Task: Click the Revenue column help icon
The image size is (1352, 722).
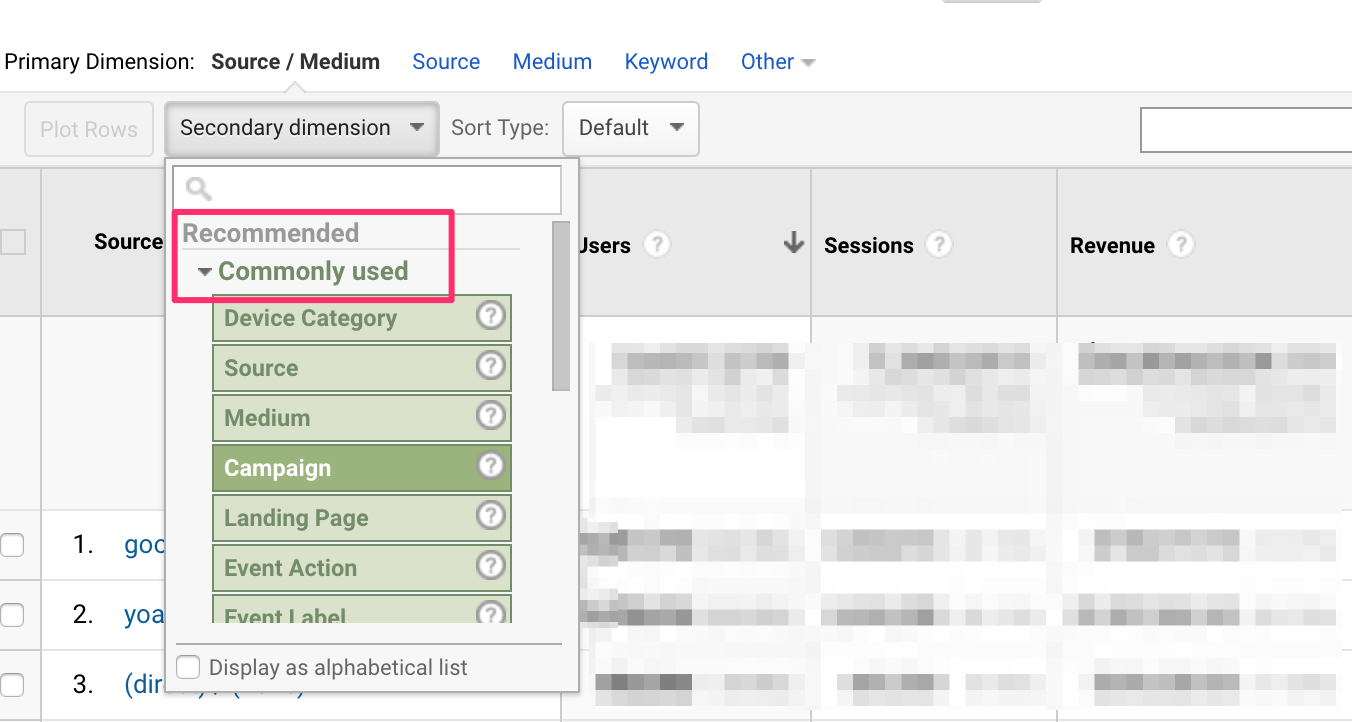Action: [x=1182, y=244]
